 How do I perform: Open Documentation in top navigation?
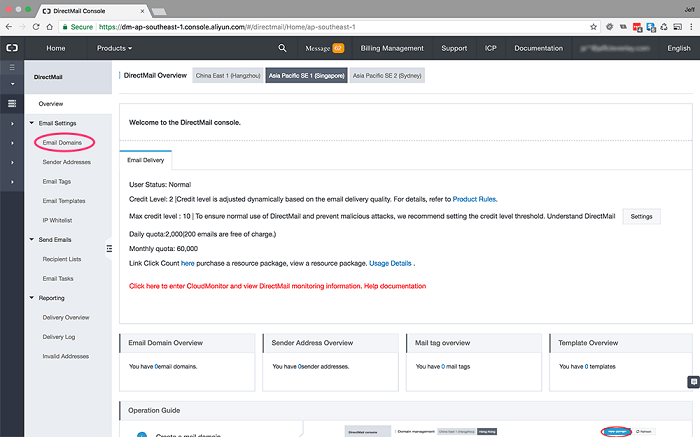(x=538, y=48)
